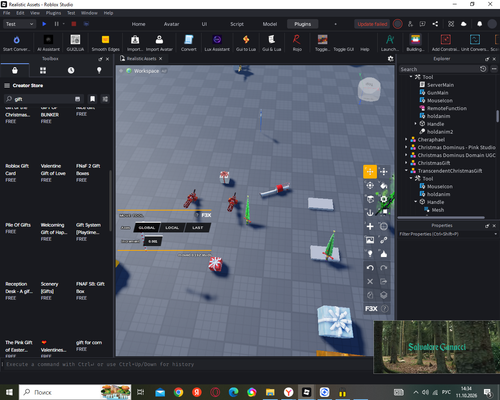Select LAST axis mode in F3X
This screenshot has width=500, height=400.
[197, 228]
